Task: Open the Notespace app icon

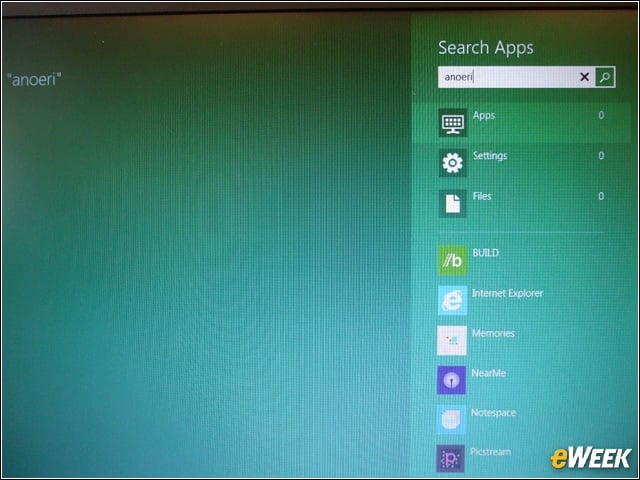Action: (451, 420)
